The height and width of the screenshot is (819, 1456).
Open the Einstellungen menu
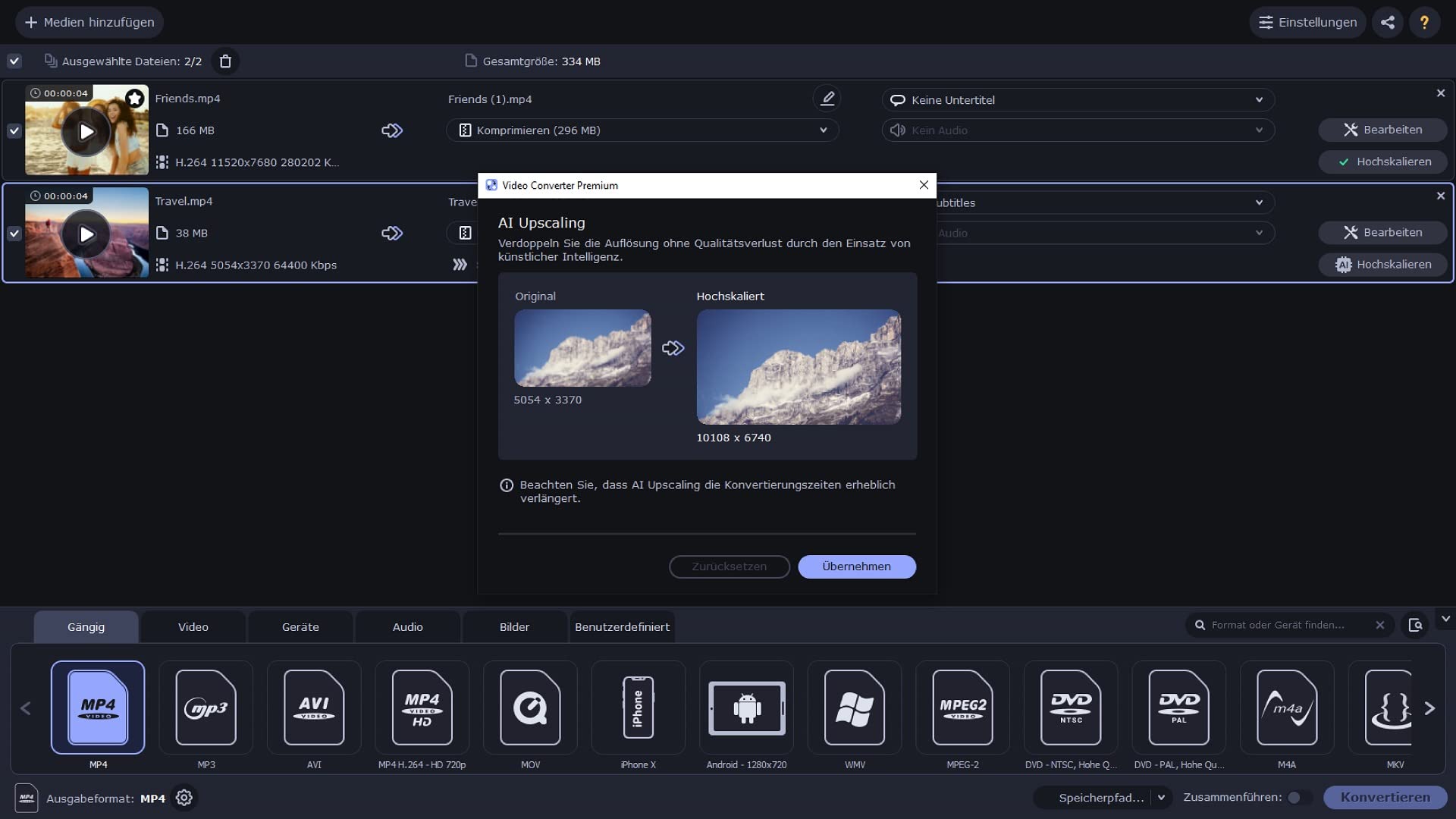(1307, 22)
